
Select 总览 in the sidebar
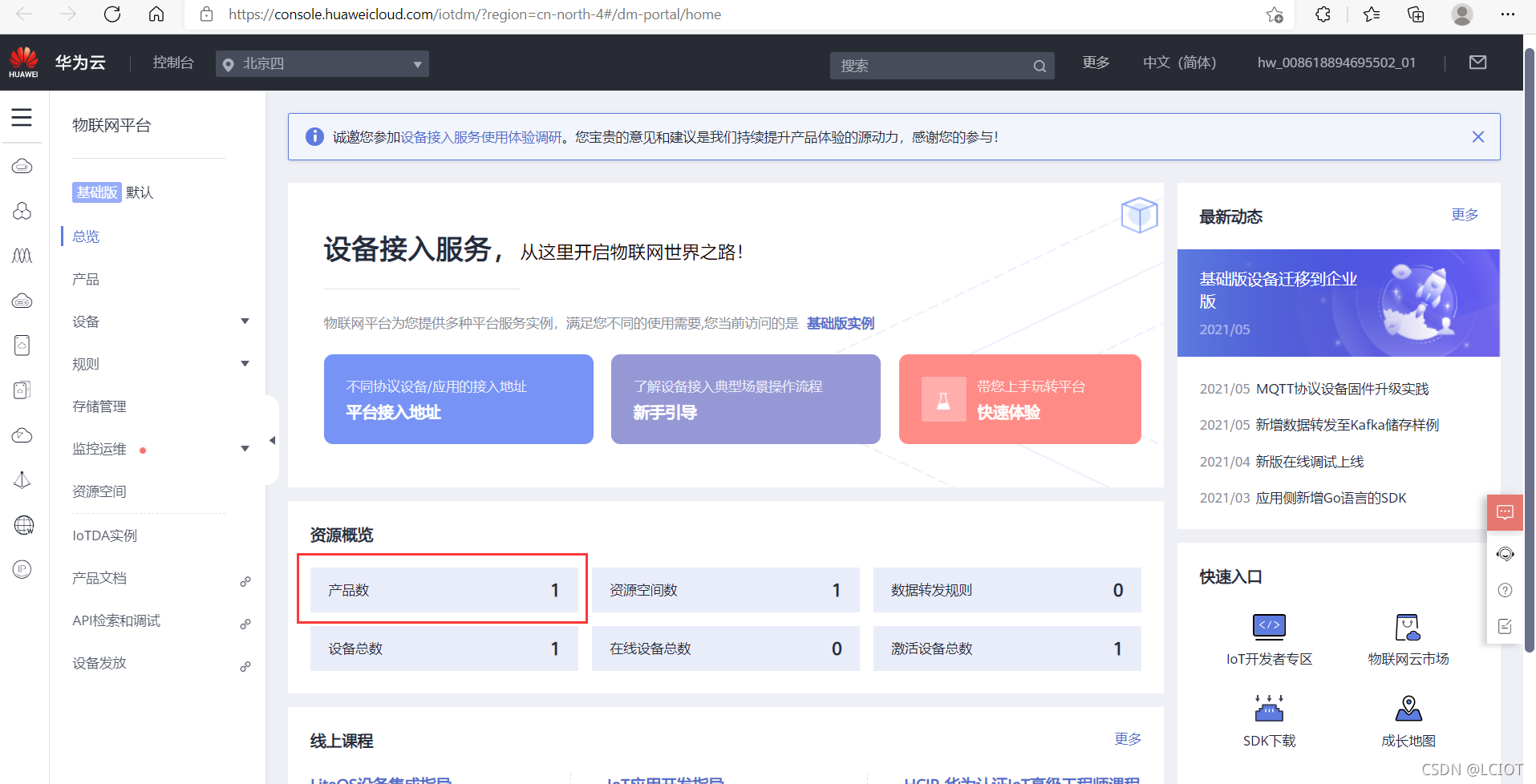tap(86, 236)
